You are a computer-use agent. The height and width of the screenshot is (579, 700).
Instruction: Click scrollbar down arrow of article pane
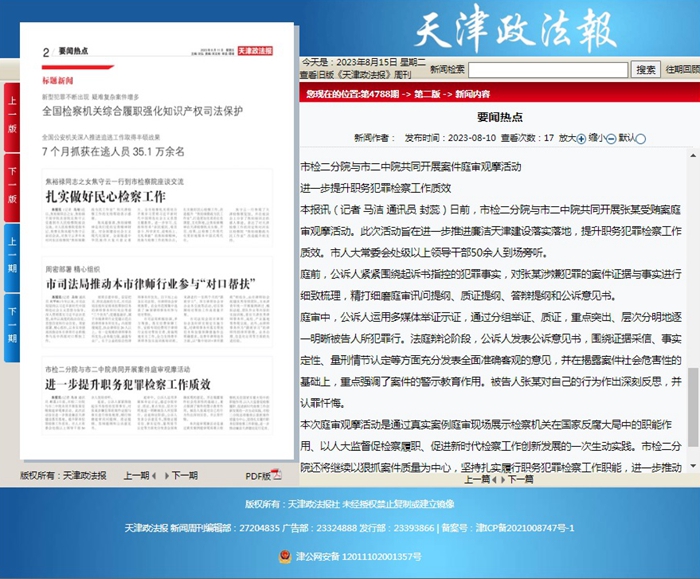tap(693, 466)
